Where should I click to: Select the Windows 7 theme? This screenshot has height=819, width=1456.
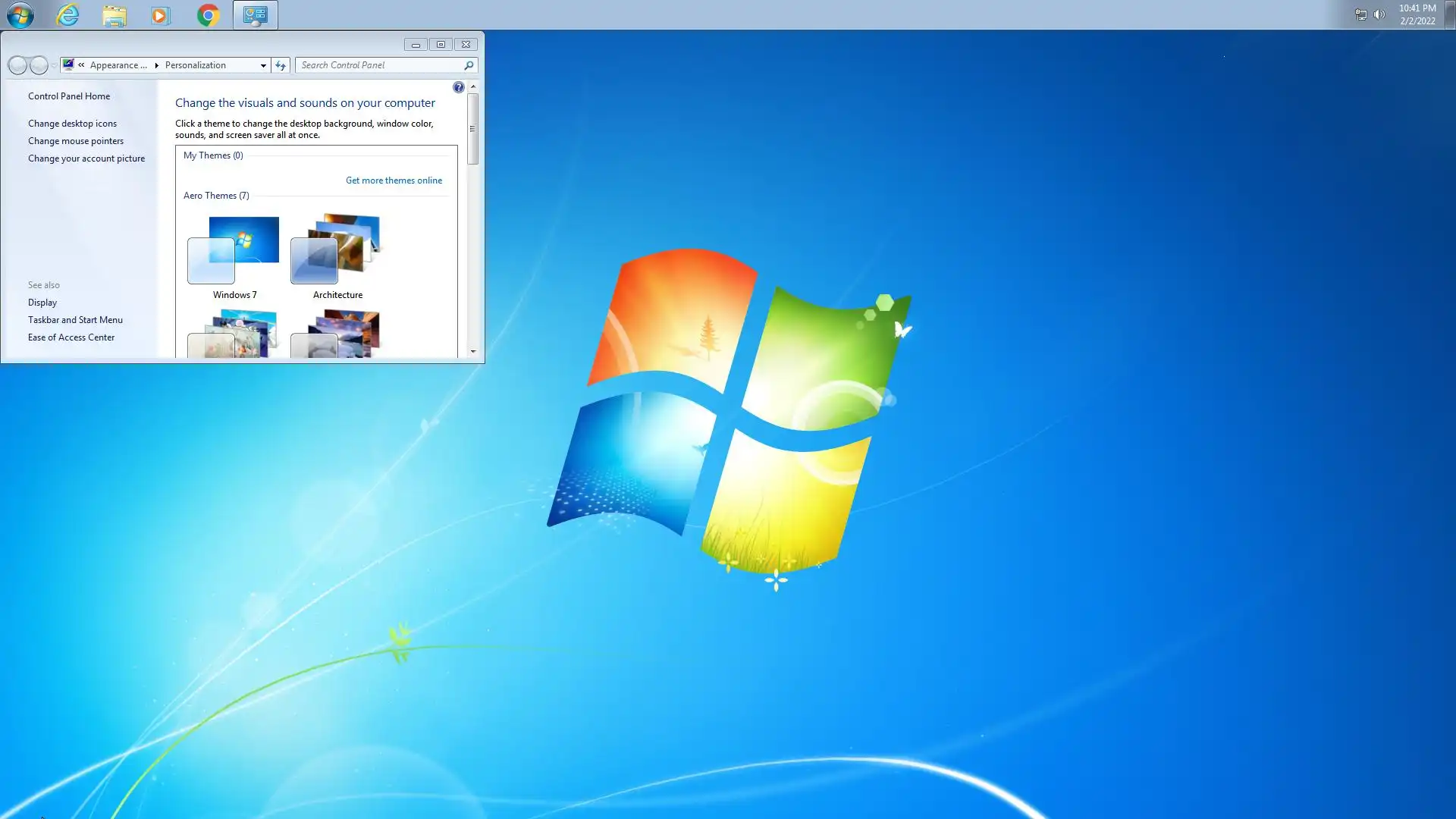click(x=234, y=257)
